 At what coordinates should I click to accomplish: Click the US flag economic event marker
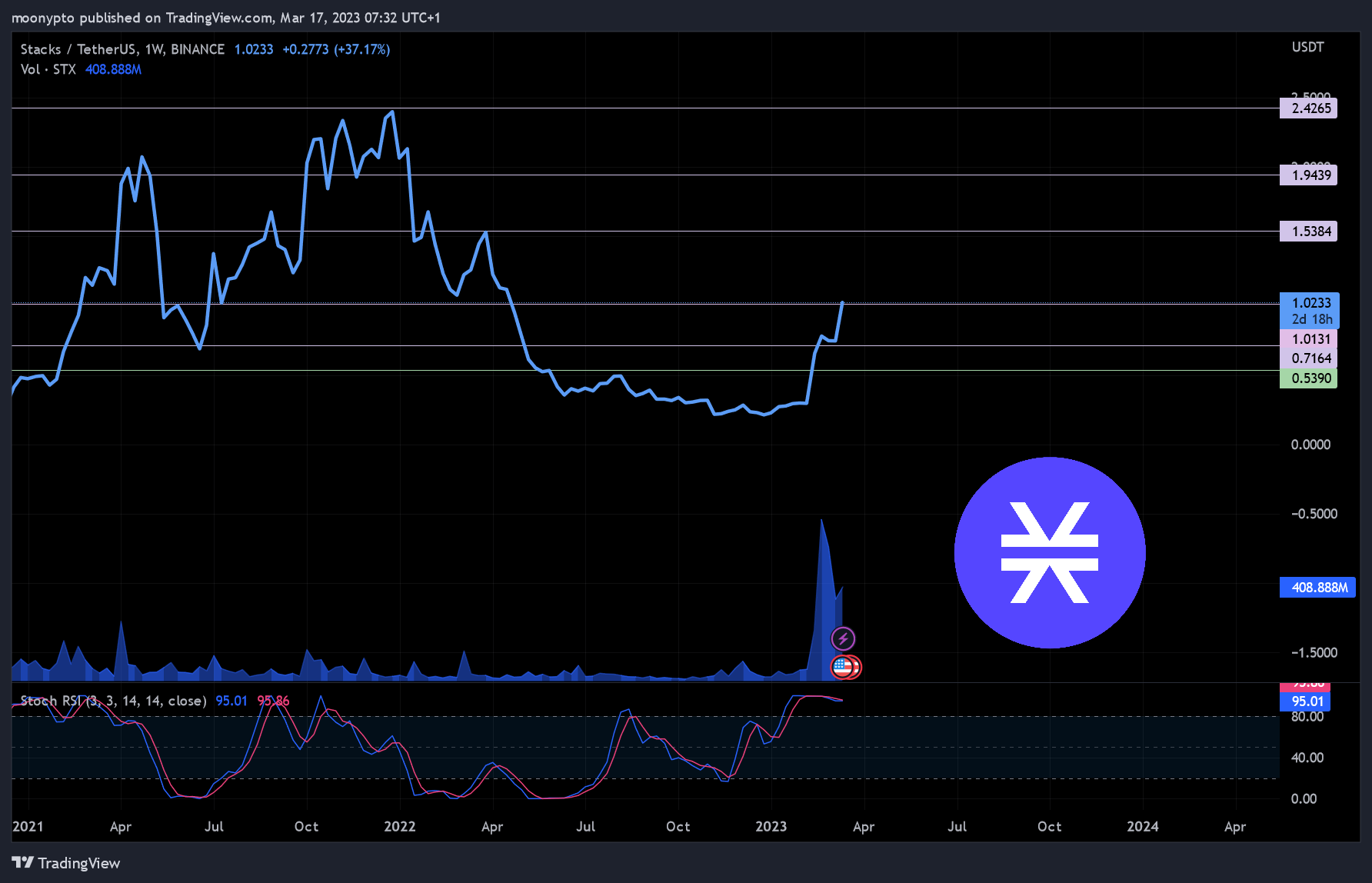pos(844,667)
